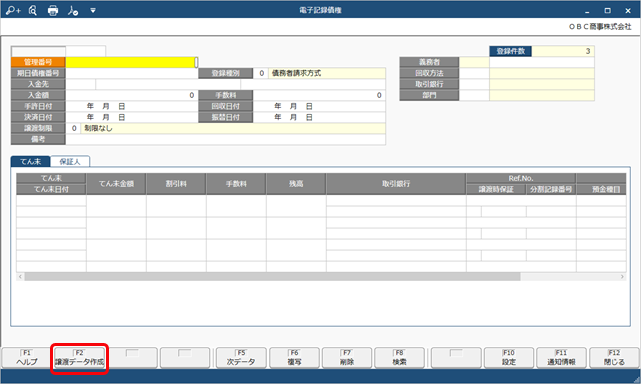Click the 備考 remarks field

(225, 139)
